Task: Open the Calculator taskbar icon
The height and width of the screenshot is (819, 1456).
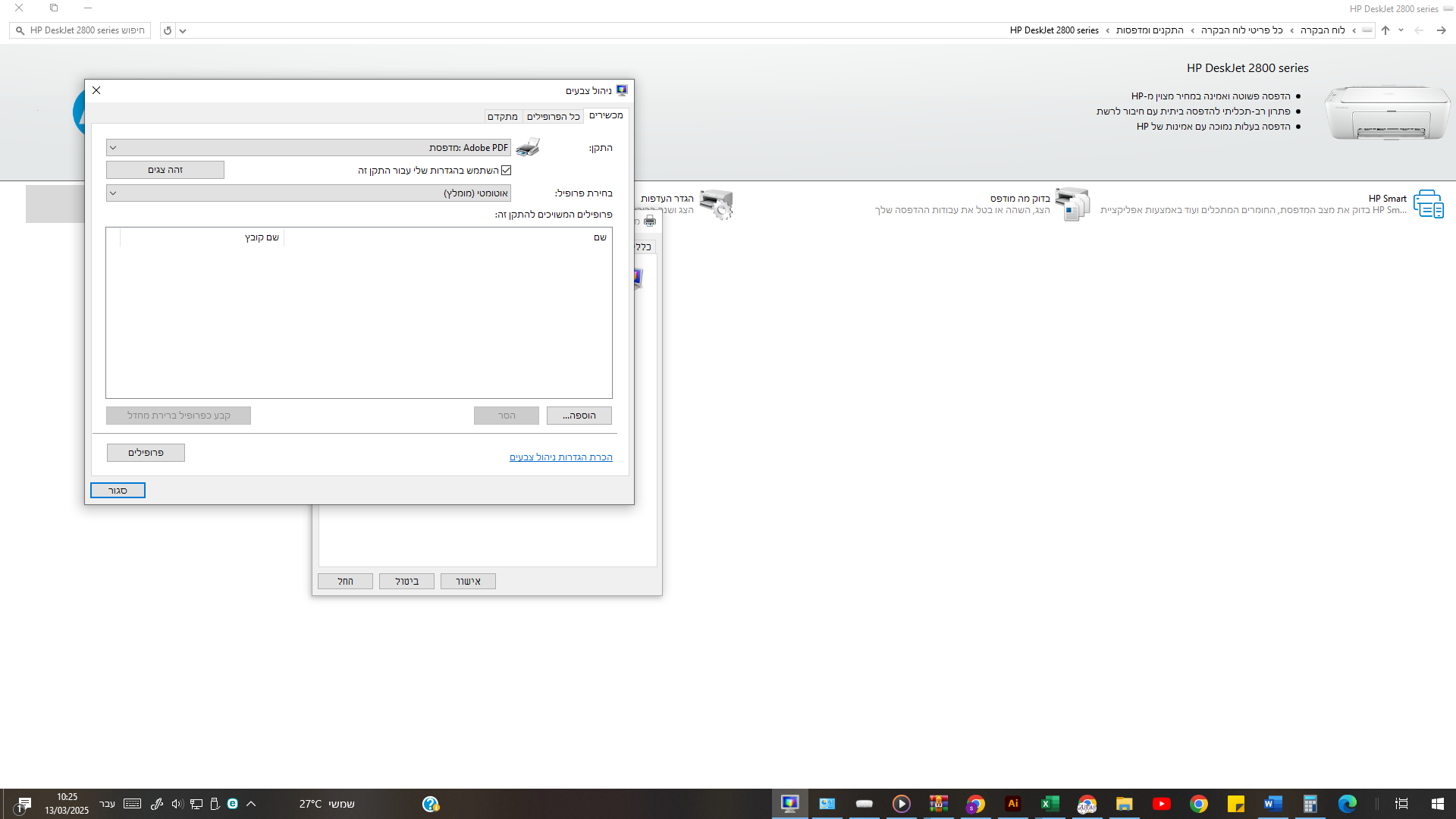Action: [x=1310, y=804]
